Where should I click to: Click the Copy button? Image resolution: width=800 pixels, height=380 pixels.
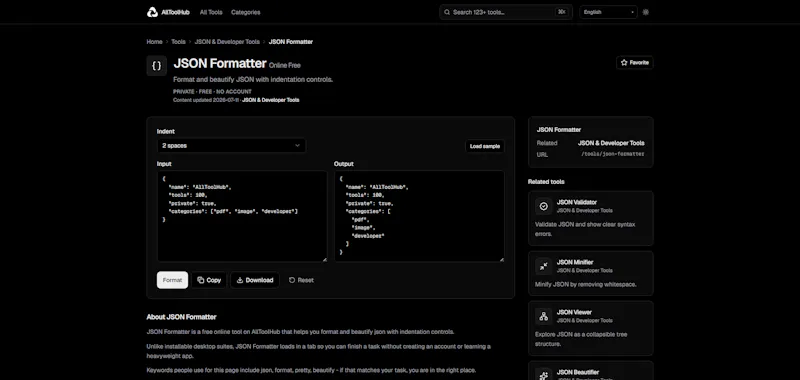[x=209, y=280]
